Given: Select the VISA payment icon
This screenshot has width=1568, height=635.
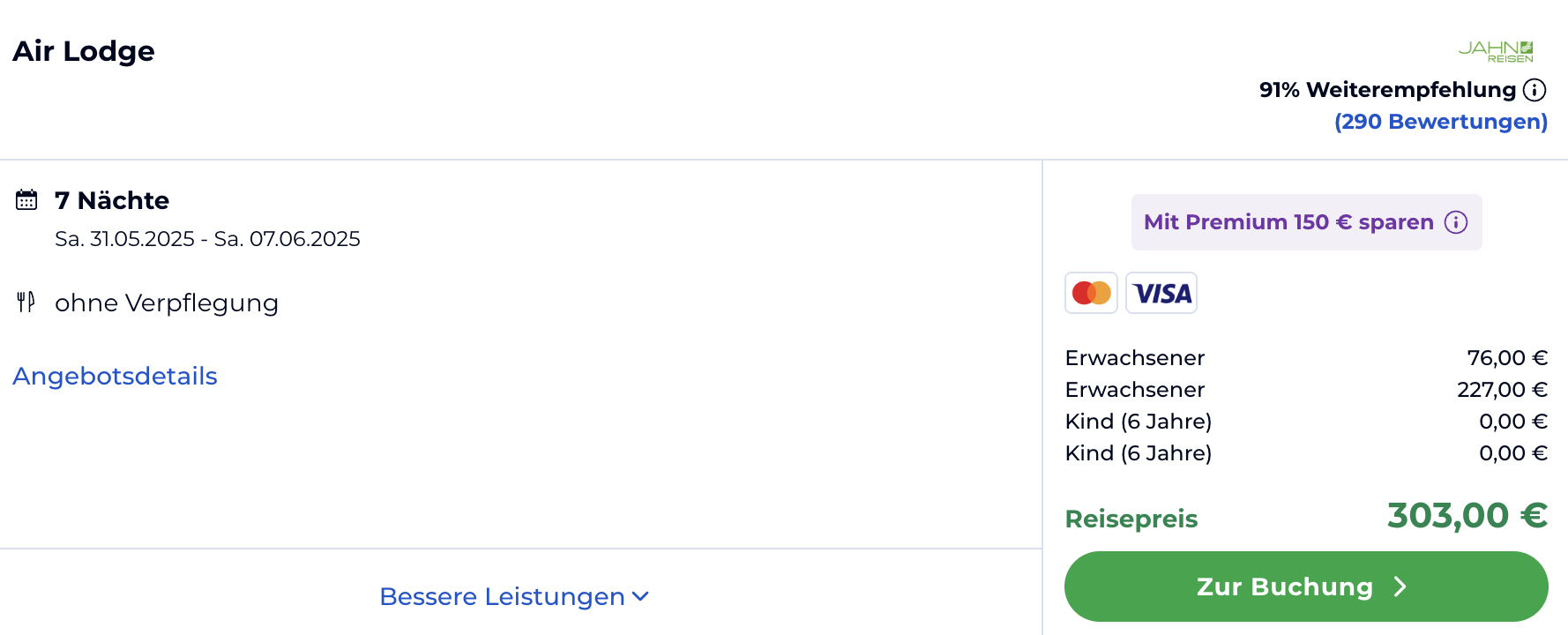Looking at the screenshot, I should [1161, 293].
